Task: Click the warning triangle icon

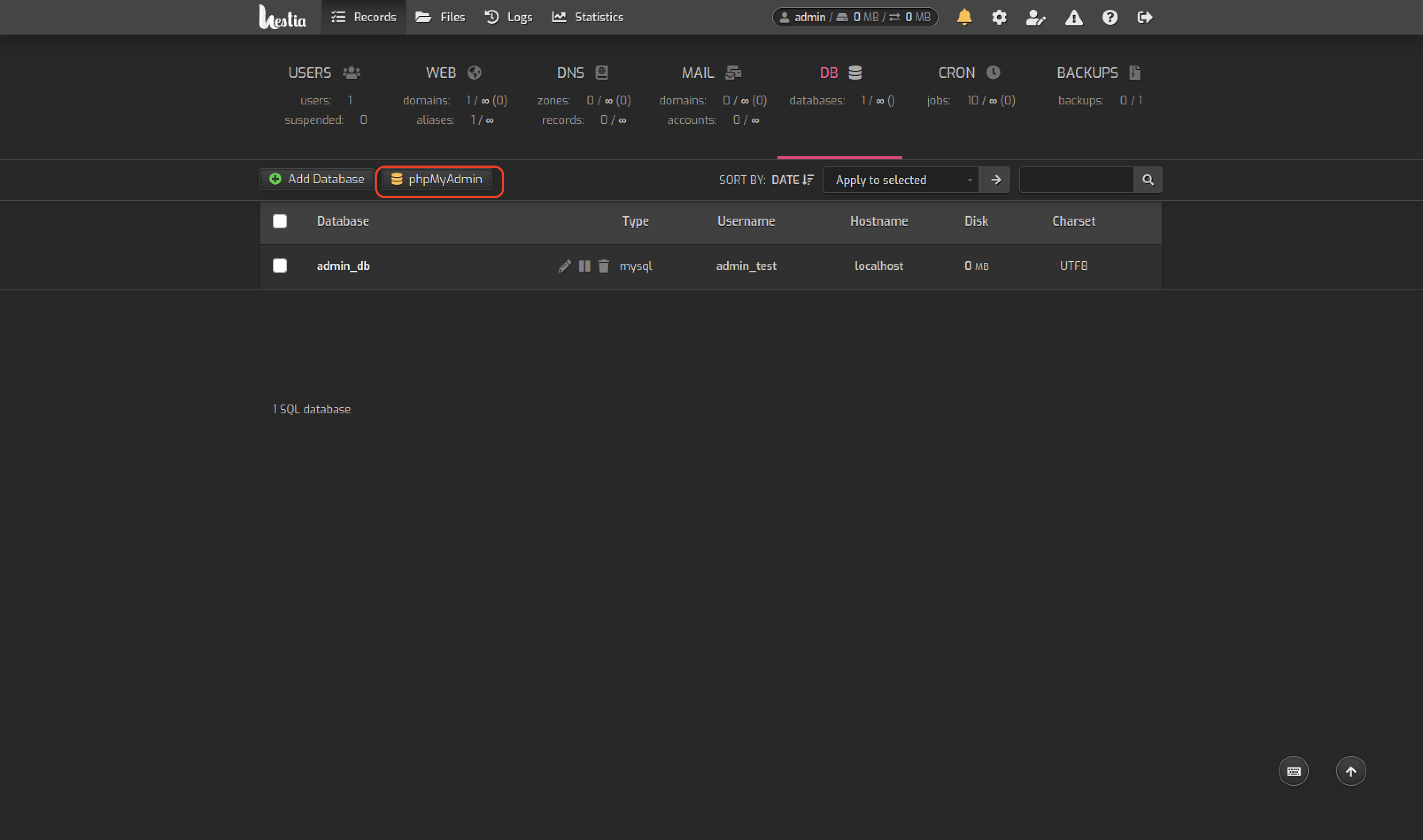Action: (x=1074, y=18)
